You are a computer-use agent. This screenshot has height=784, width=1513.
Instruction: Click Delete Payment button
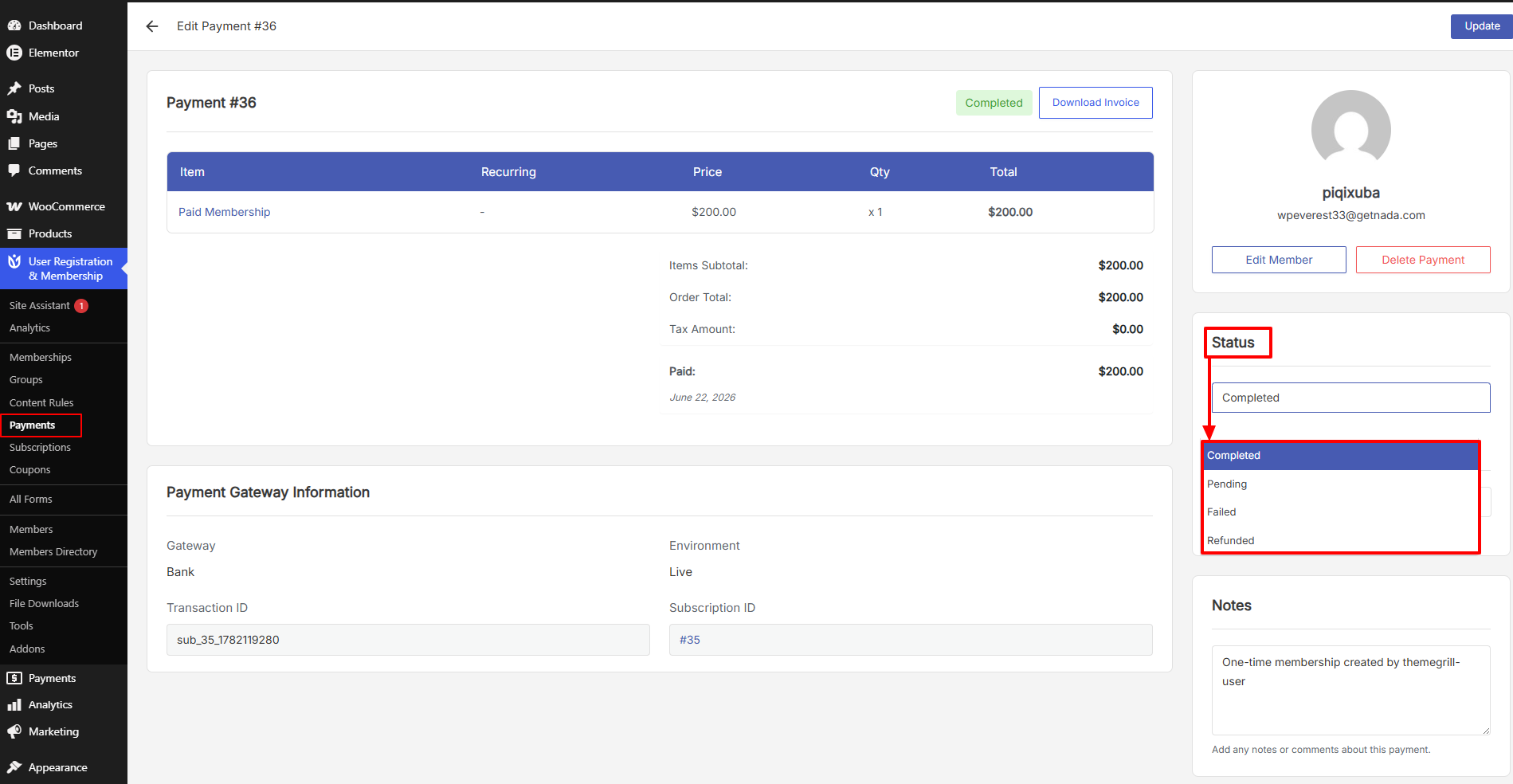pos(1423,260)
